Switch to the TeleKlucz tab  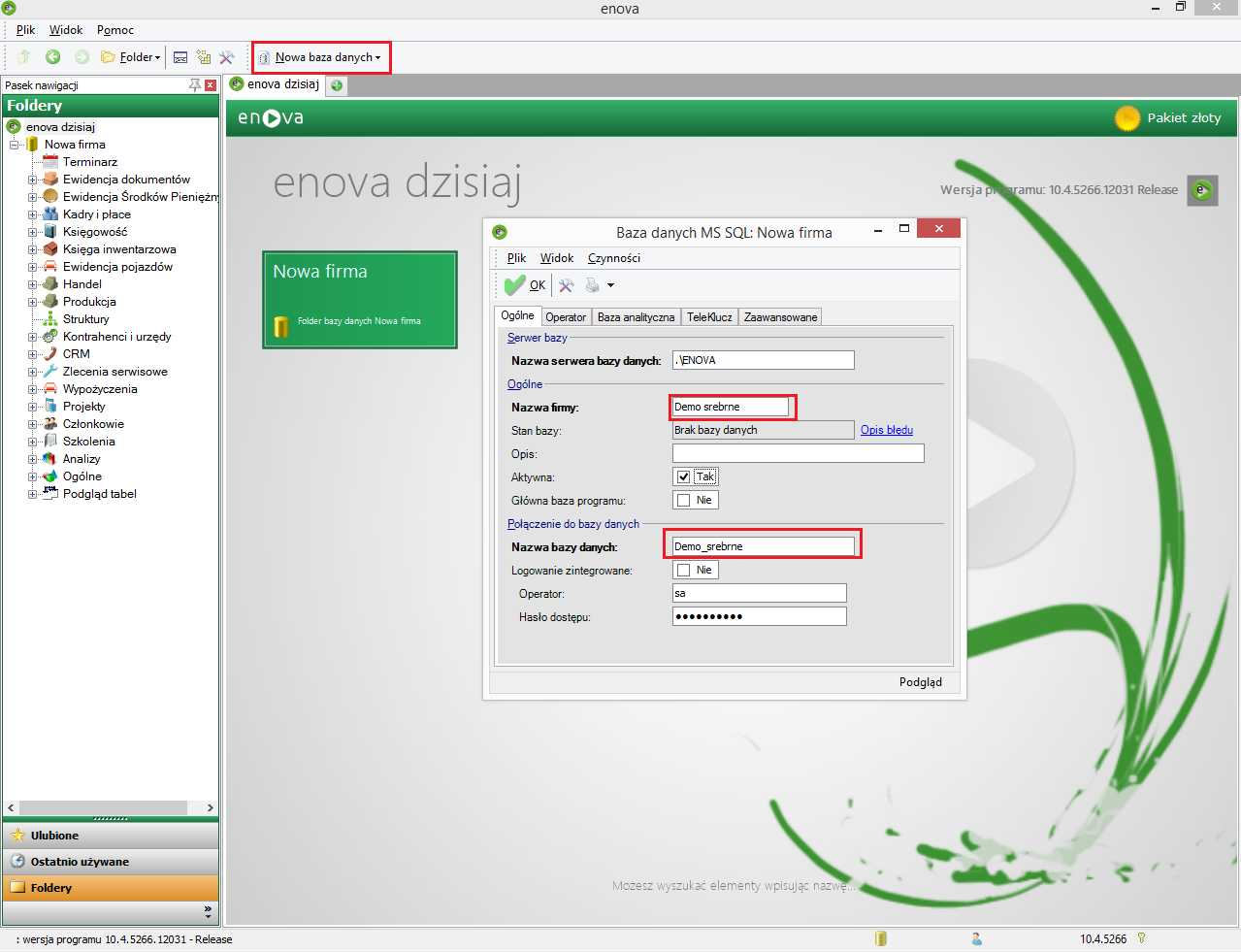click(x=709, y=317)
